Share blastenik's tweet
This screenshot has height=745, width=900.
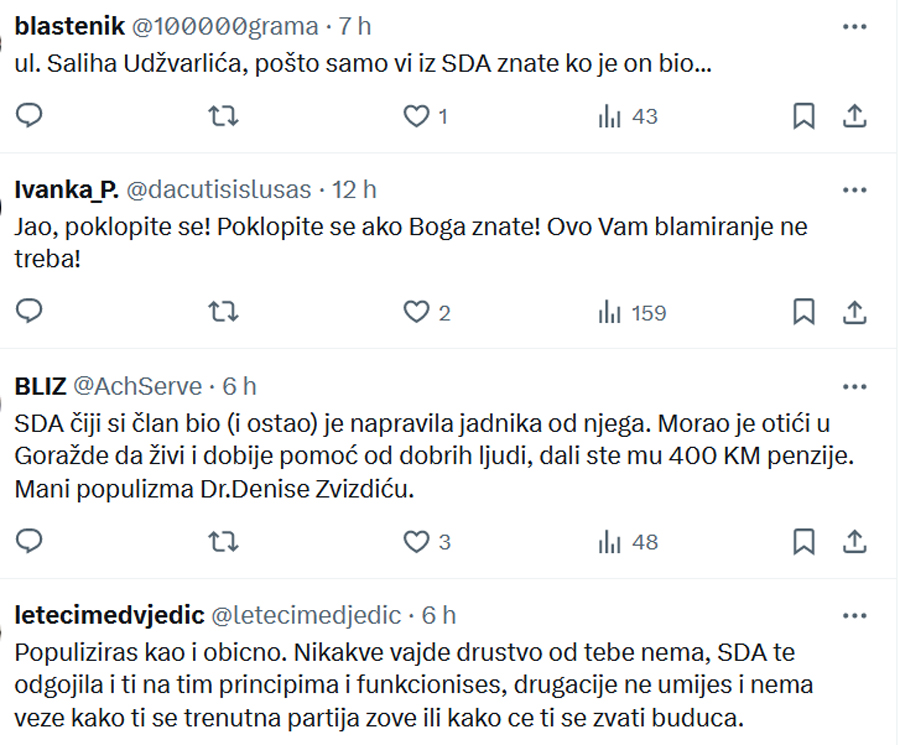pyautogui.click(x=854, y=116)
